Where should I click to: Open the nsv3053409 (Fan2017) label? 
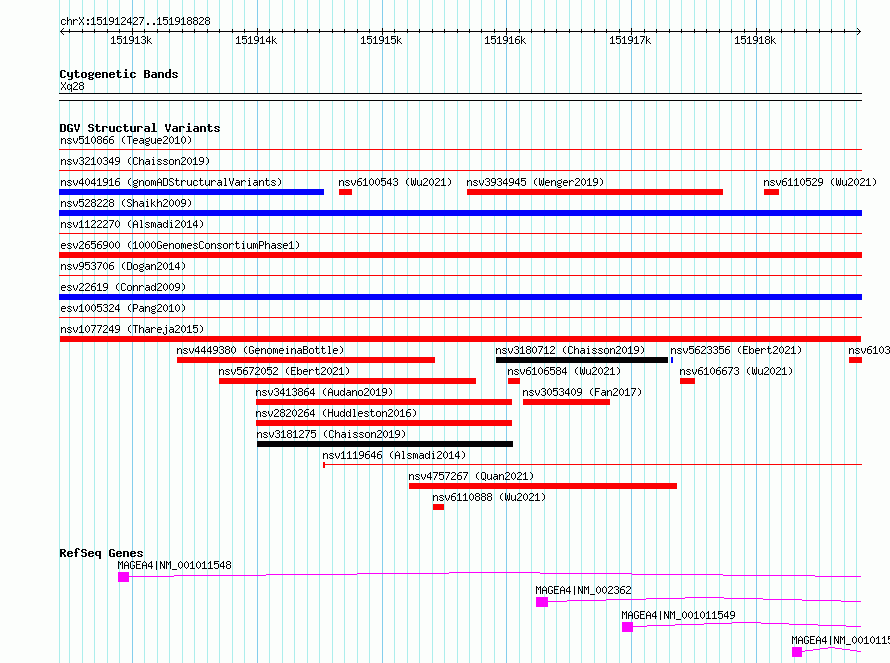tap(582, 392)
